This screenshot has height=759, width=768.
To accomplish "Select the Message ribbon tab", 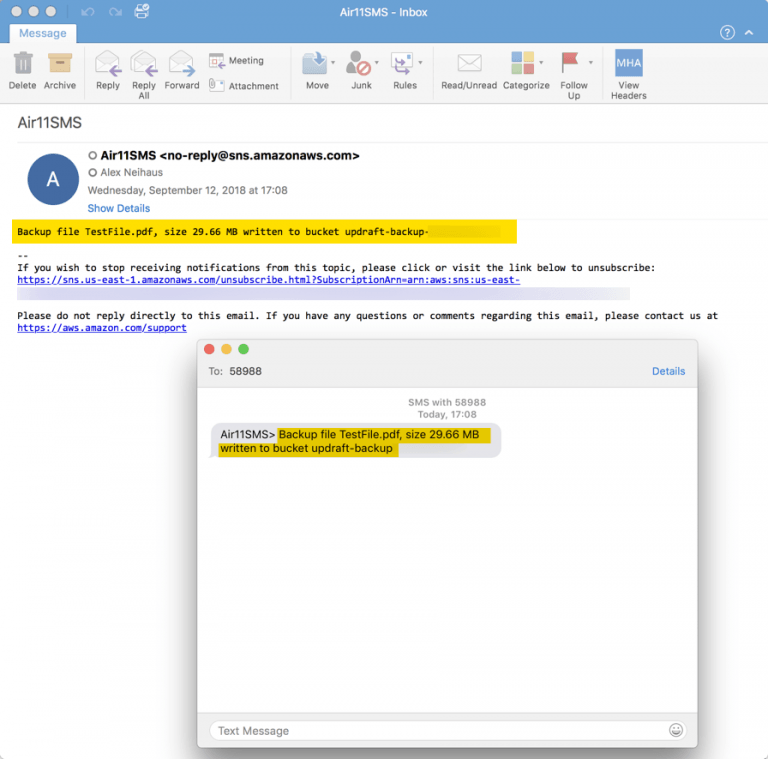I will [43, 33].
